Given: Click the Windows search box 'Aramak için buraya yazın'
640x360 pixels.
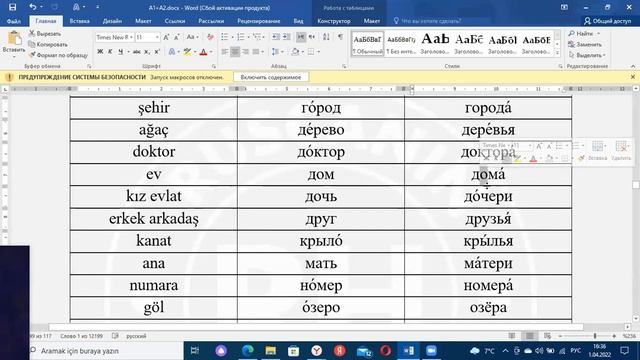Looking at the screenshot, I should click(x=106, y=351).
